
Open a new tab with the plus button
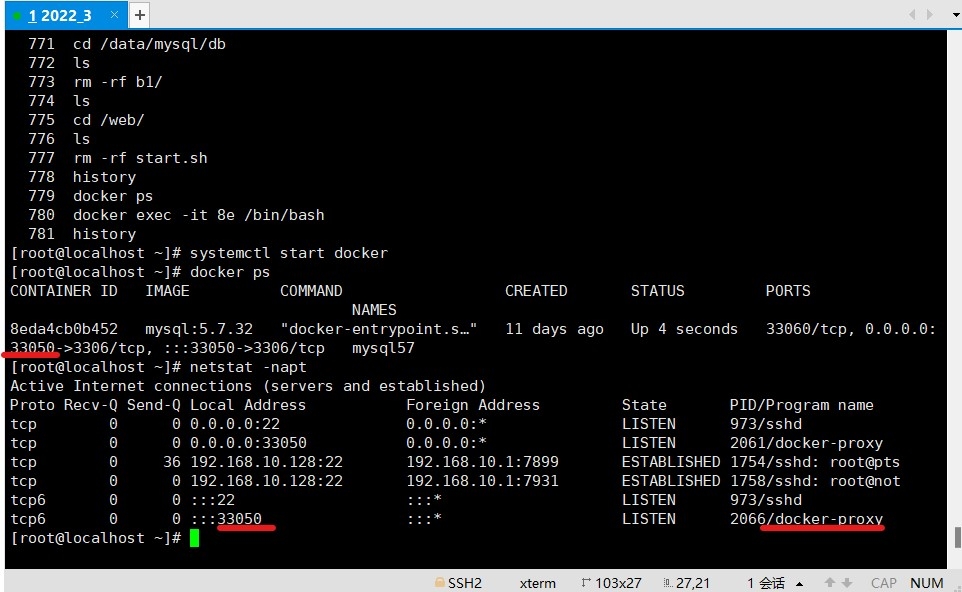[140, 15]
